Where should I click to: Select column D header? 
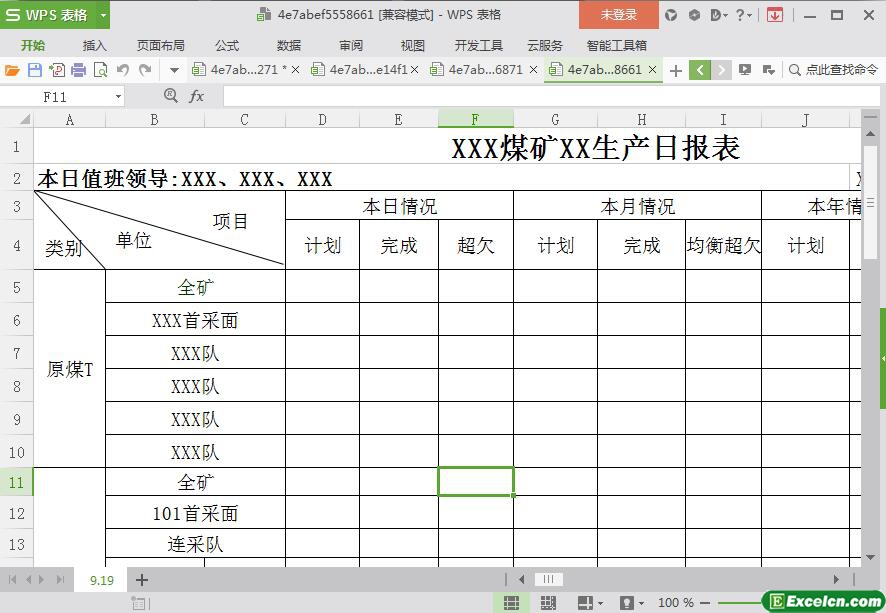322,119
